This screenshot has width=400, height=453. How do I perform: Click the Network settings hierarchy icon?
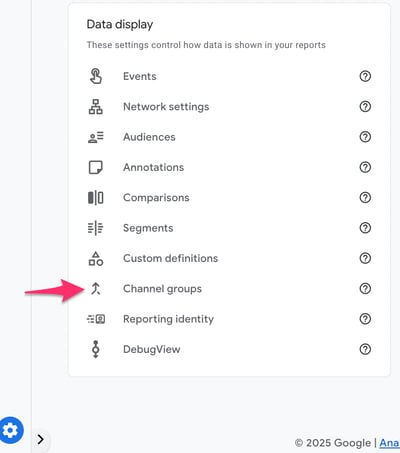(x=96, y=107)
